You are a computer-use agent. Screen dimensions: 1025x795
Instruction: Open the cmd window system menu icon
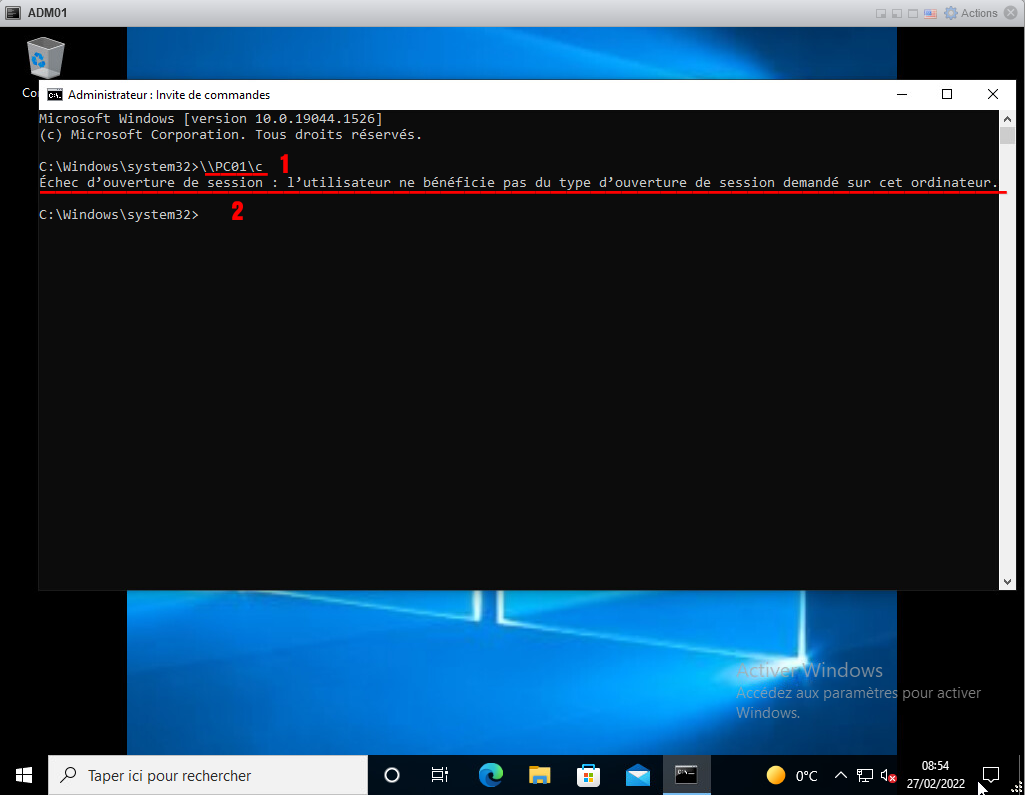point(56,95)
